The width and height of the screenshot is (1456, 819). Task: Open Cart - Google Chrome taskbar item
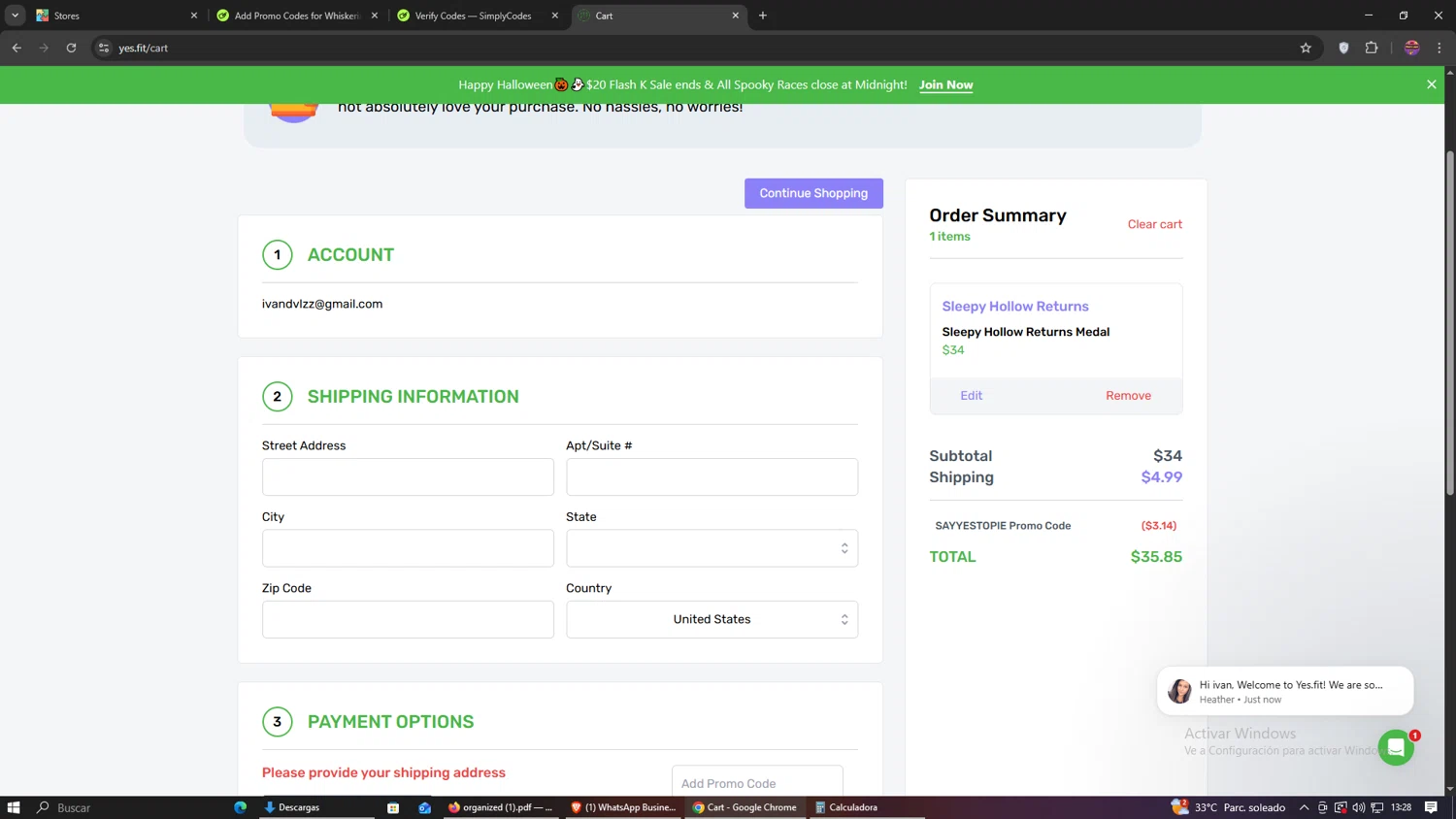(x=745, y=807)
